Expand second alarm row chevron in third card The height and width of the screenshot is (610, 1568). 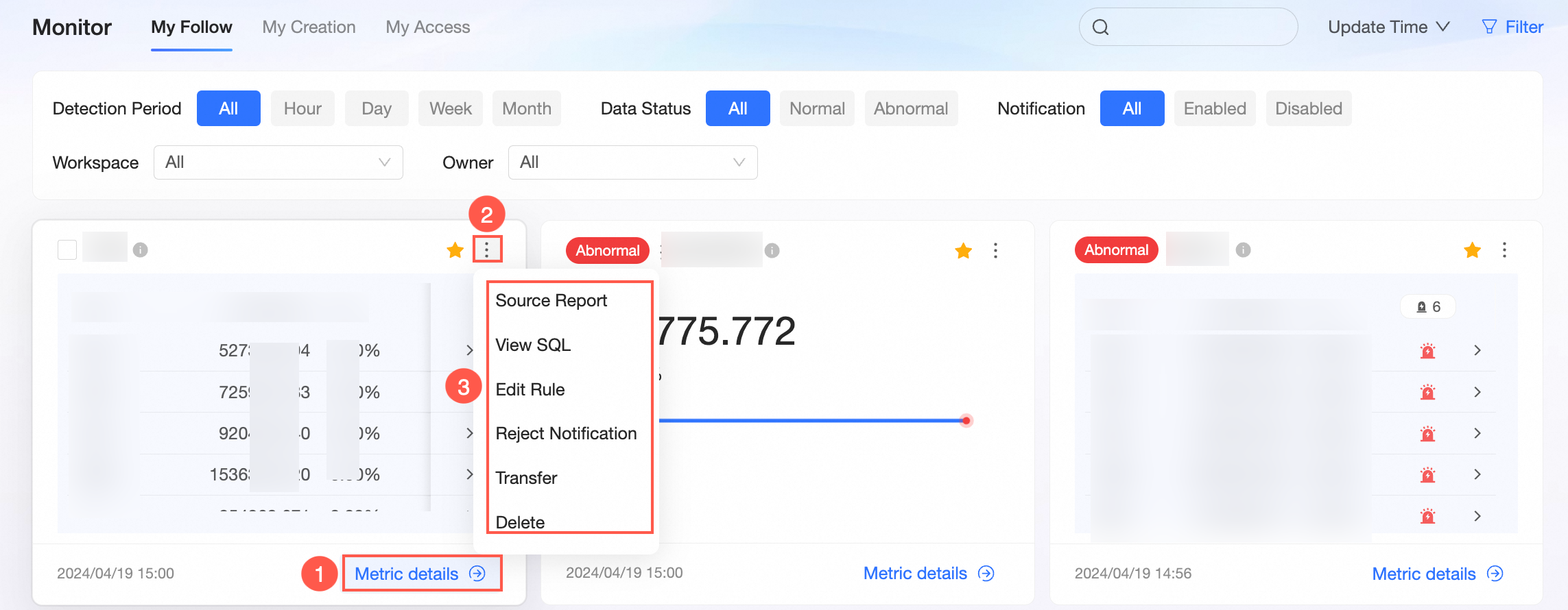point(1477,392)
